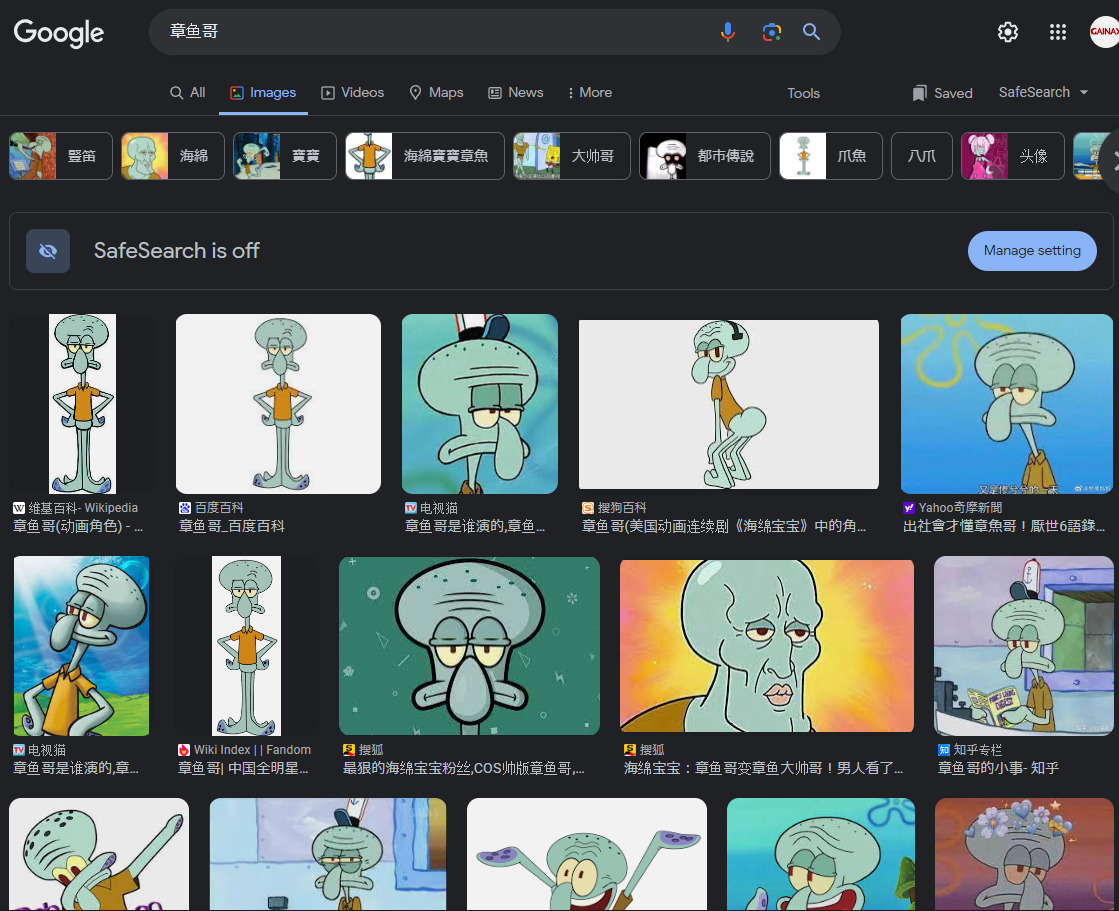Open the account profile avatar

tap(1104, 32)
